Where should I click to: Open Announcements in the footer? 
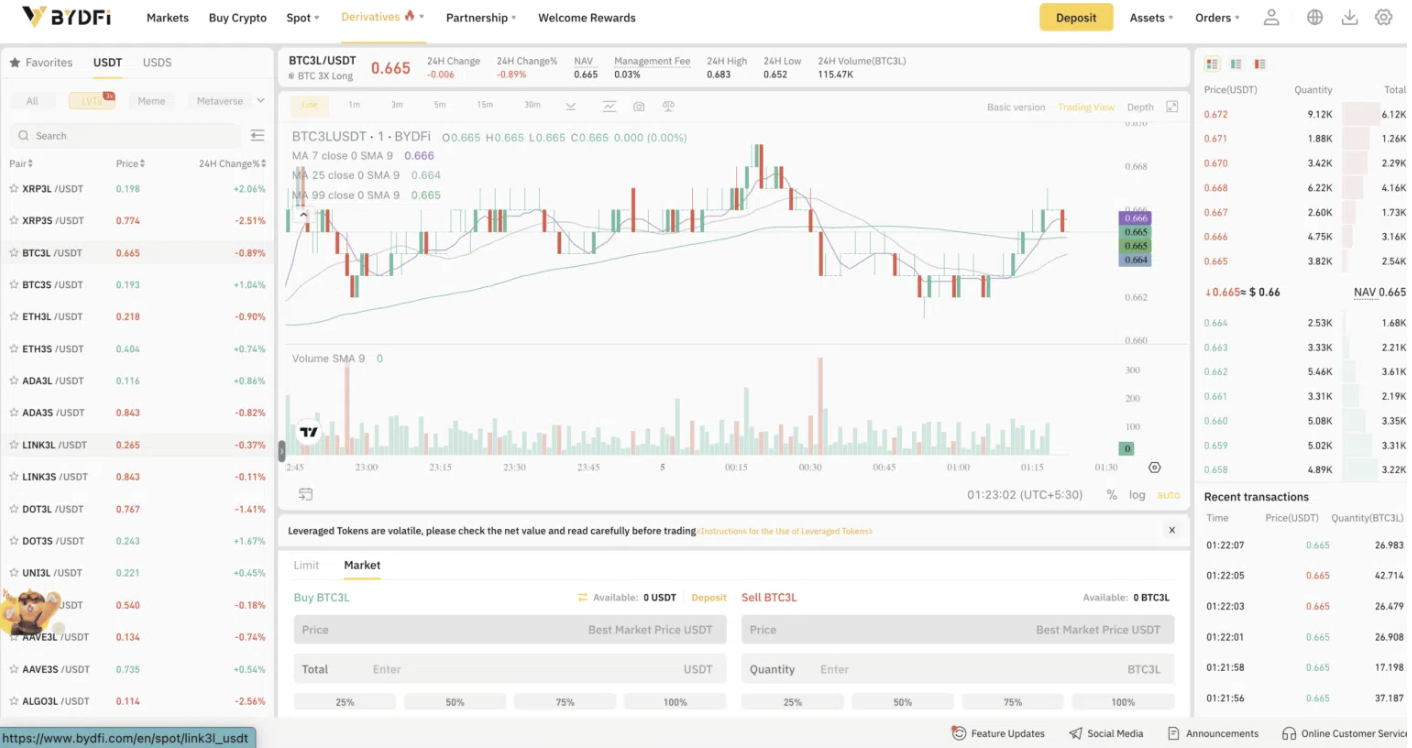pos(1213,733)
